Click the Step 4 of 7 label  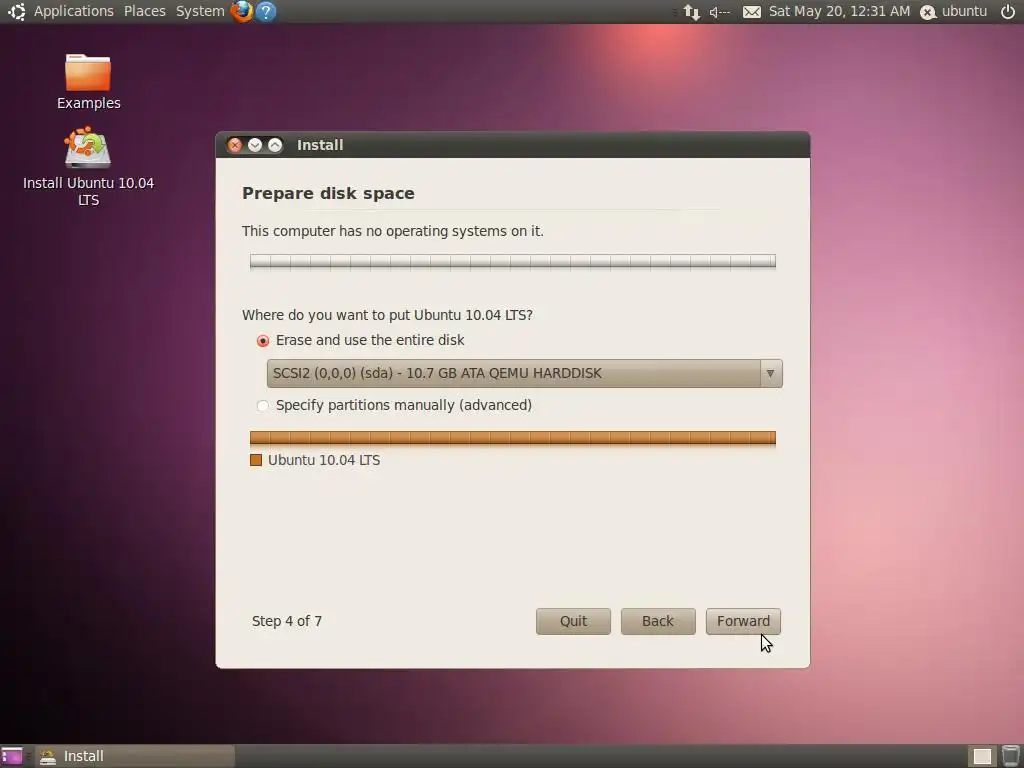click(x=287, y=621)
